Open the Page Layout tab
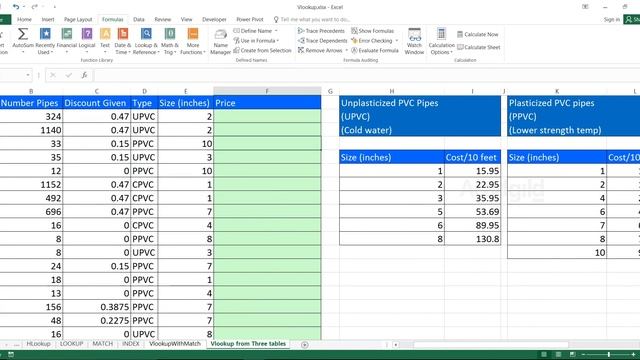The height and width of the screenshot is (360, 640). click(x=78, y=19)
